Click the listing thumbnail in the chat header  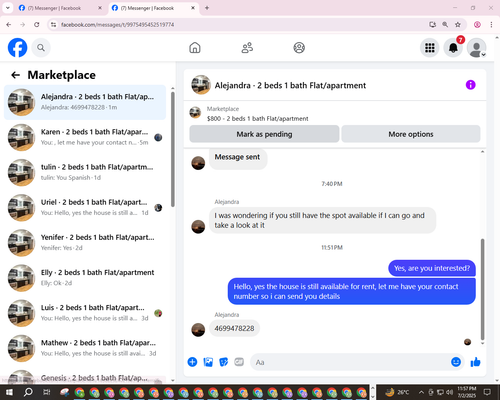point(201,85)
